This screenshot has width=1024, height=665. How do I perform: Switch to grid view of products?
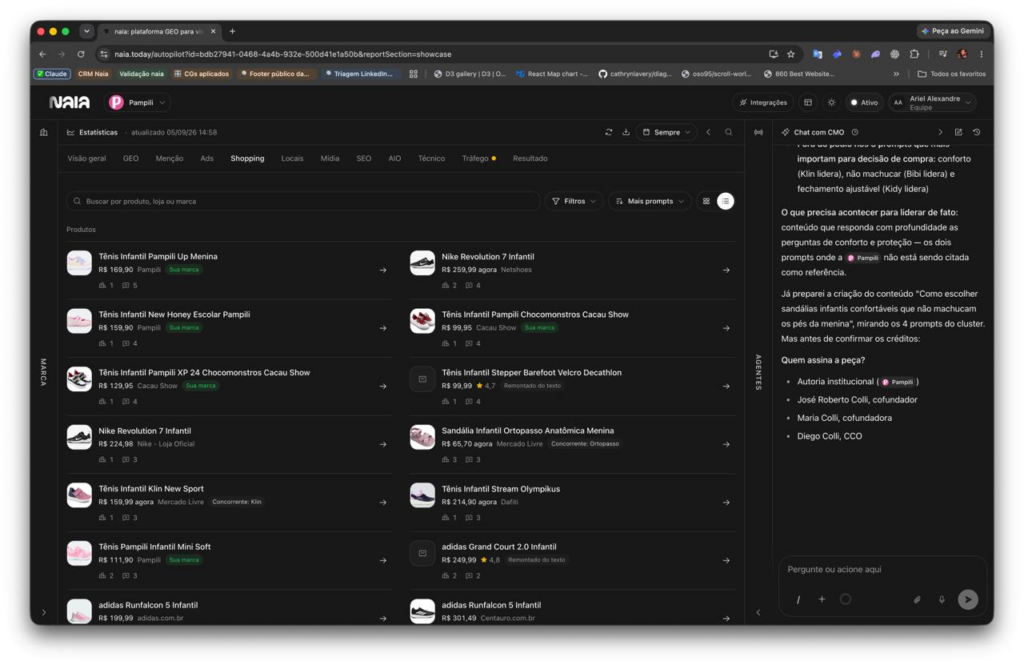(x=706, y=201)
